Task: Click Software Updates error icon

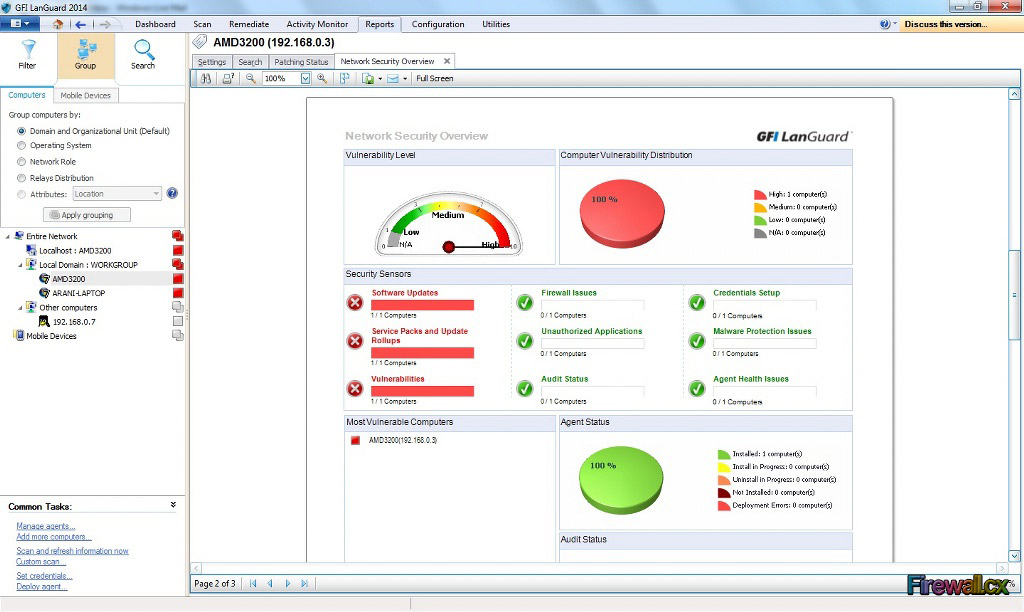Action: pos(355,302)
